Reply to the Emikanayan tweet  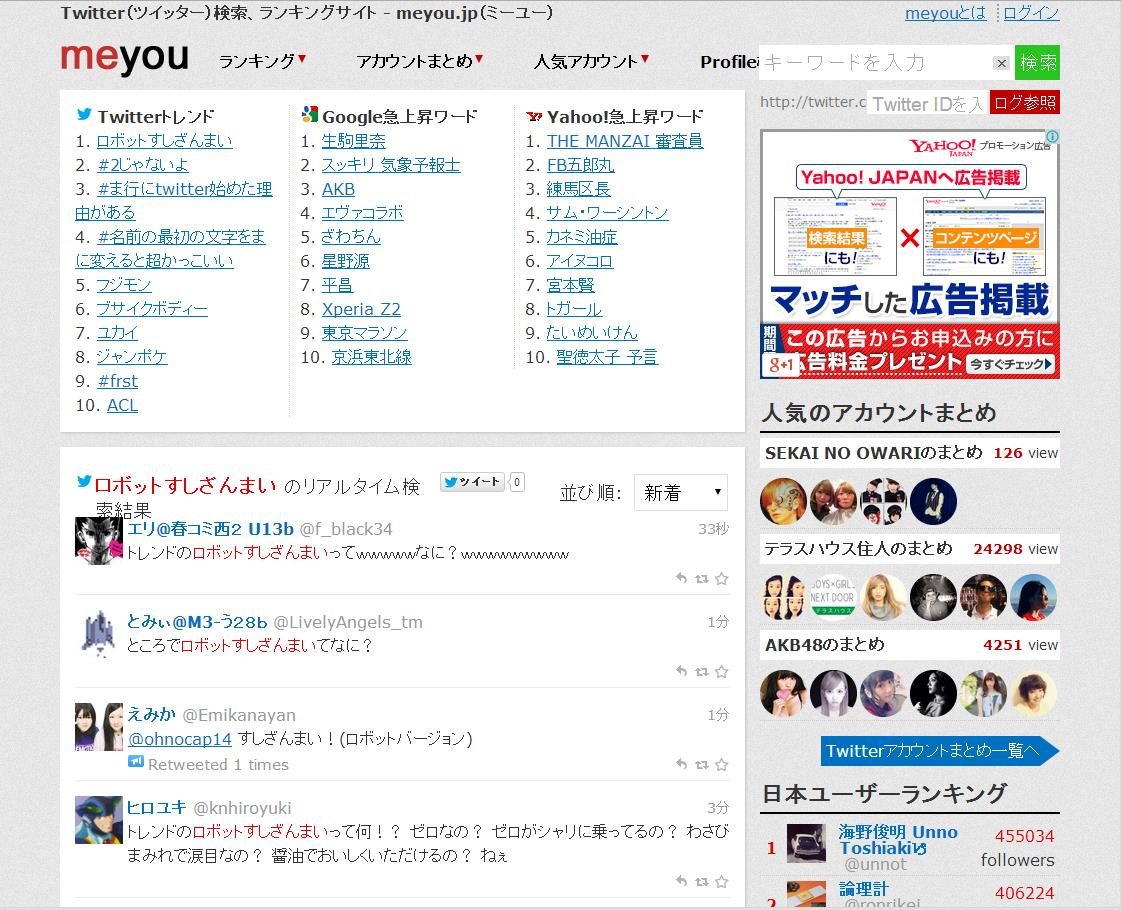(681, 764)
